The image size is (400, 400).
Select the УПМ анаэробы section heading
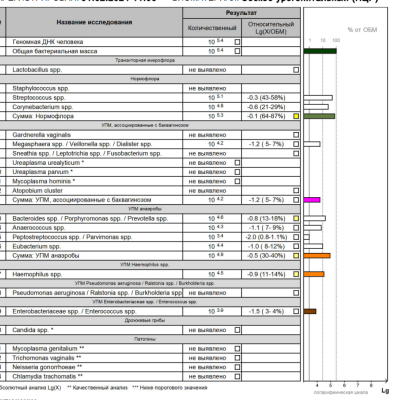point(145,209)
